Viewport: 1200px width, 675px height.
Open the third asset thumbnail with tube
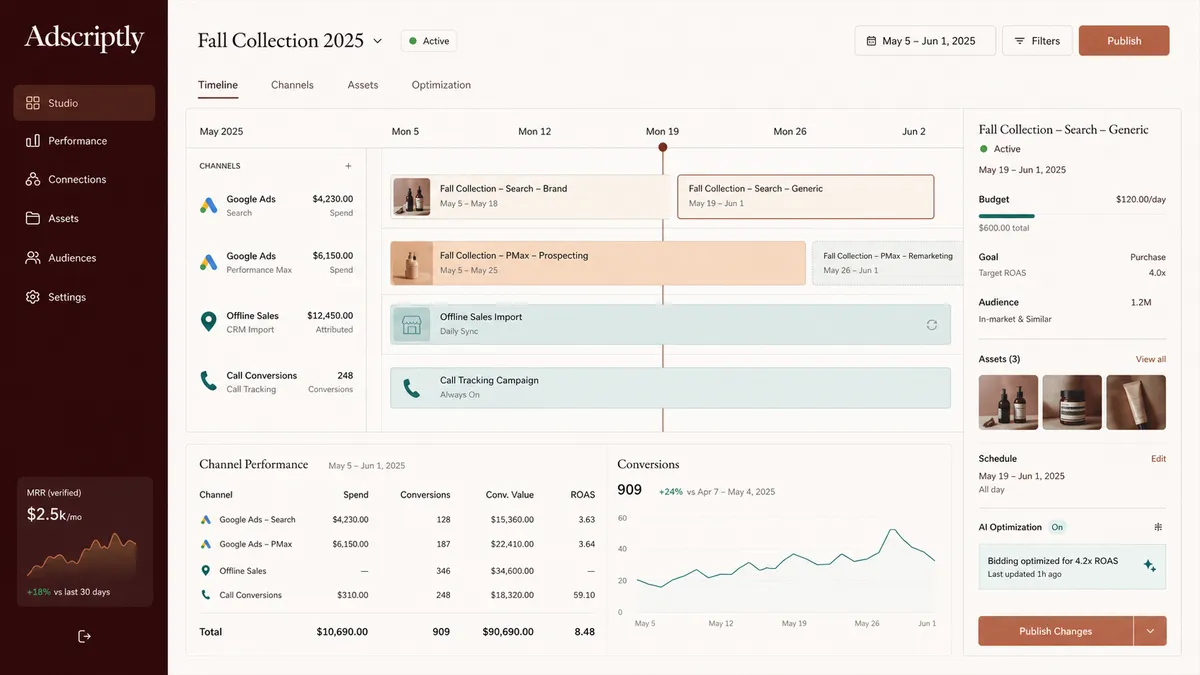[1136, 402]
